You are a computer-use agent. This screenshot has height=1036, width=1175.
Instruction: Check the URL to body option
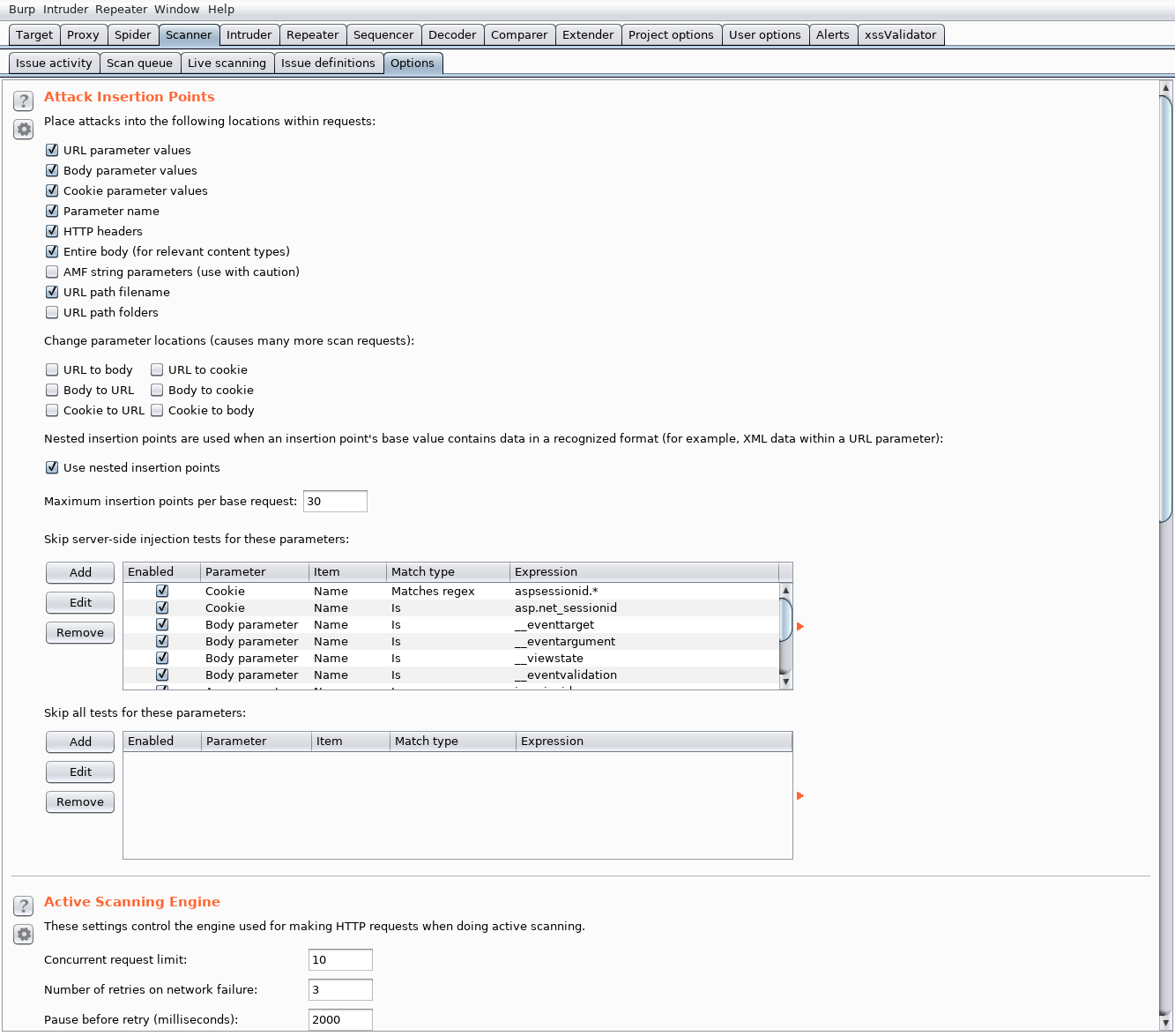click(x=52, y=370)
